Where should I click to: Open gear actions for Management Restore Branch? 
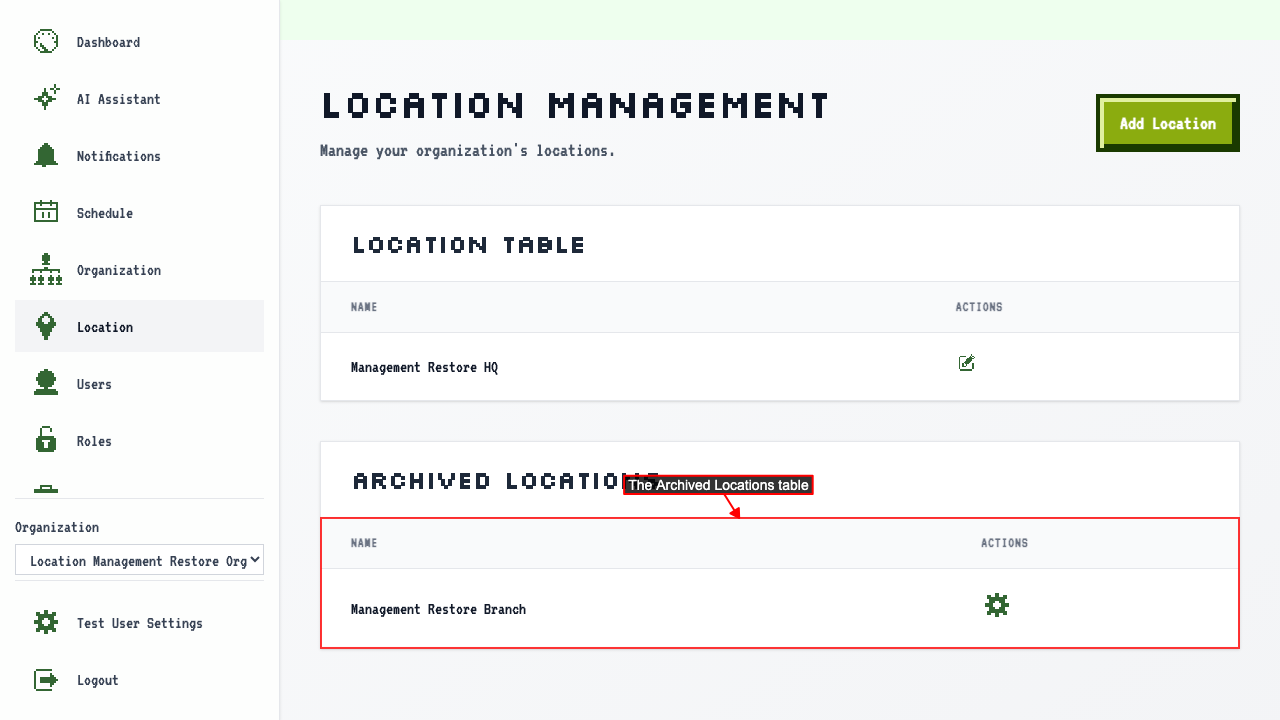(x=997, y=605)
